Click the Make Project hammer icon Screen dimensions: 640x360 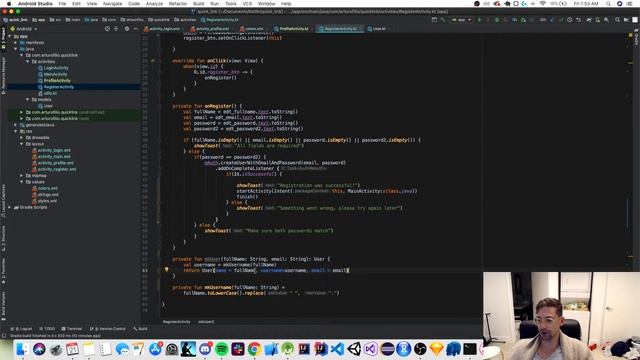(x=443, y=20)
